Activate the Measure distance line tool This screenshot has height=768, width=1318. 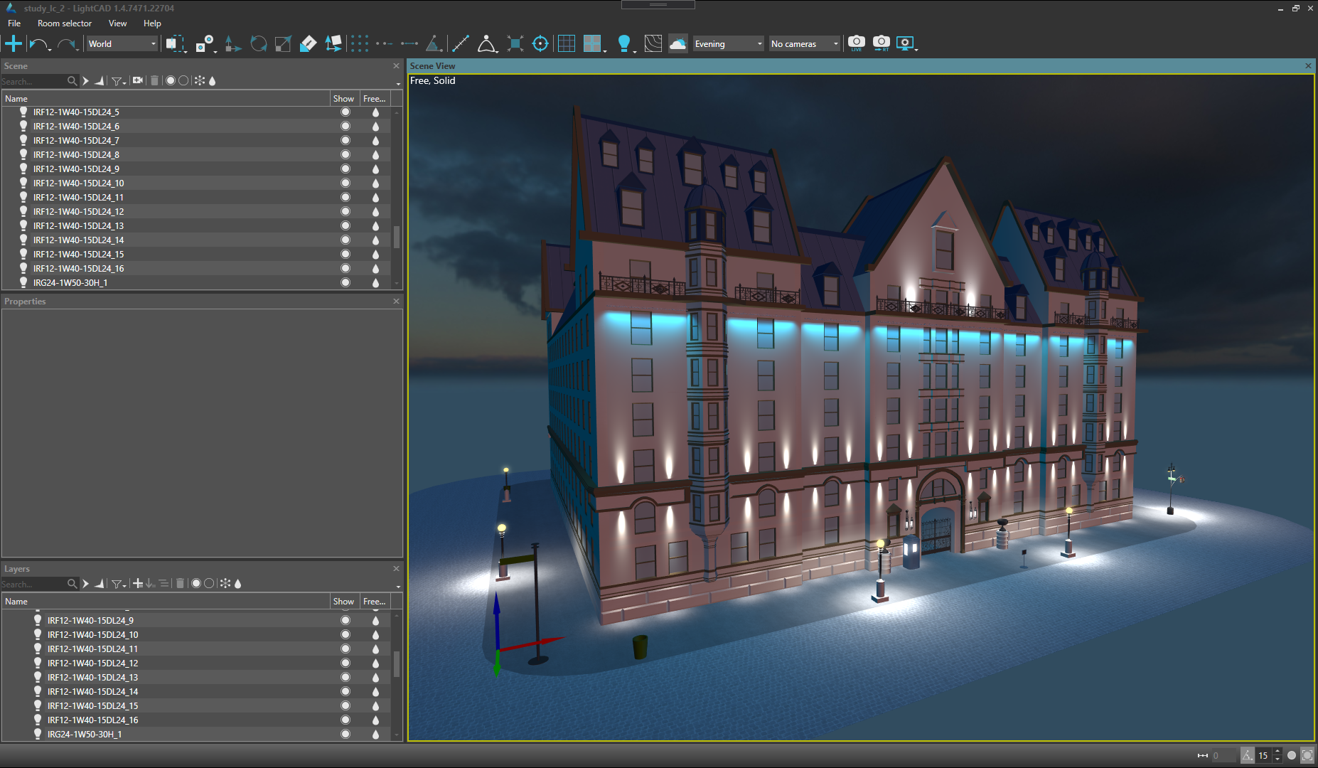460,44
